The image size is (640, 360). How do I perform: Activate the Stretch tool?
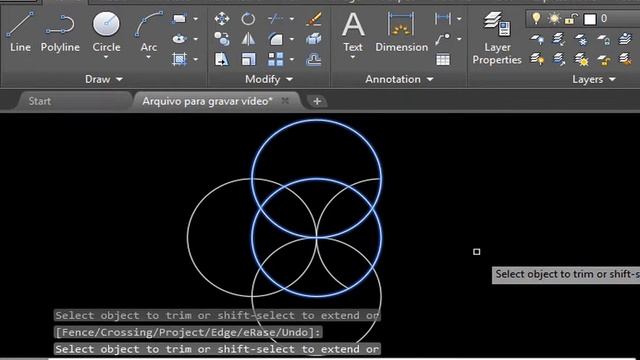click(222, 60)
